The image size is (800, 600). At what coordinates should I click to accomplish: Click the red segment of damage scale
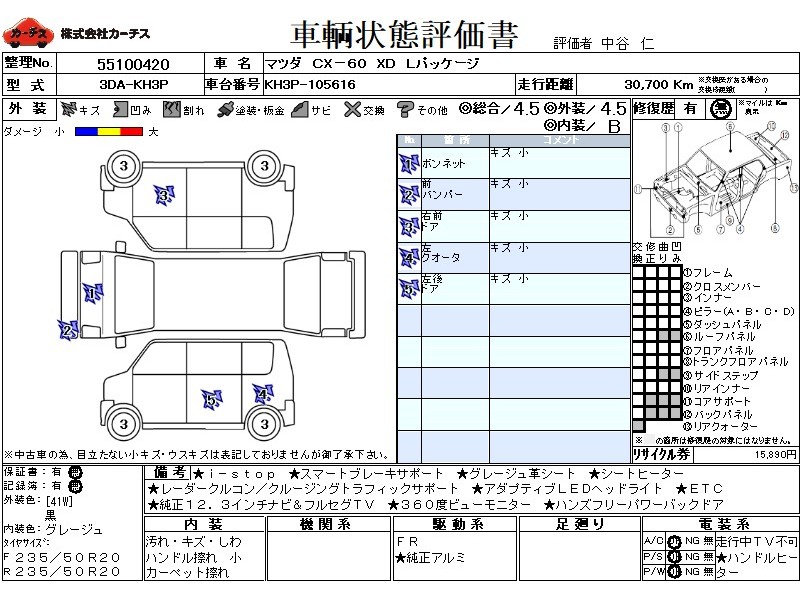tap(131, 131)
